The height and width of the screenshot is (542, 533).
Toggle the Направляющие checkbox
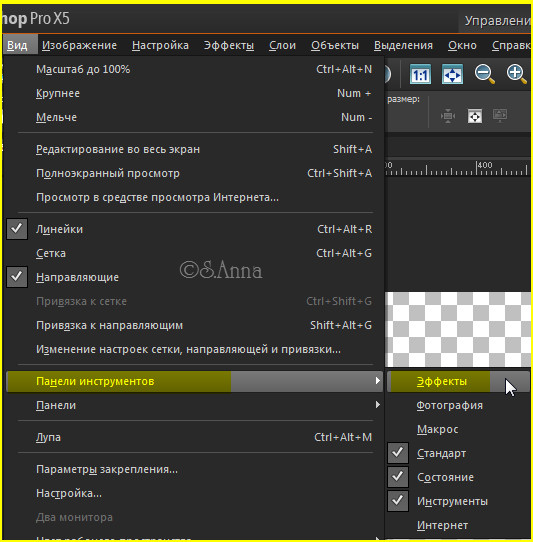coord(17,277)
